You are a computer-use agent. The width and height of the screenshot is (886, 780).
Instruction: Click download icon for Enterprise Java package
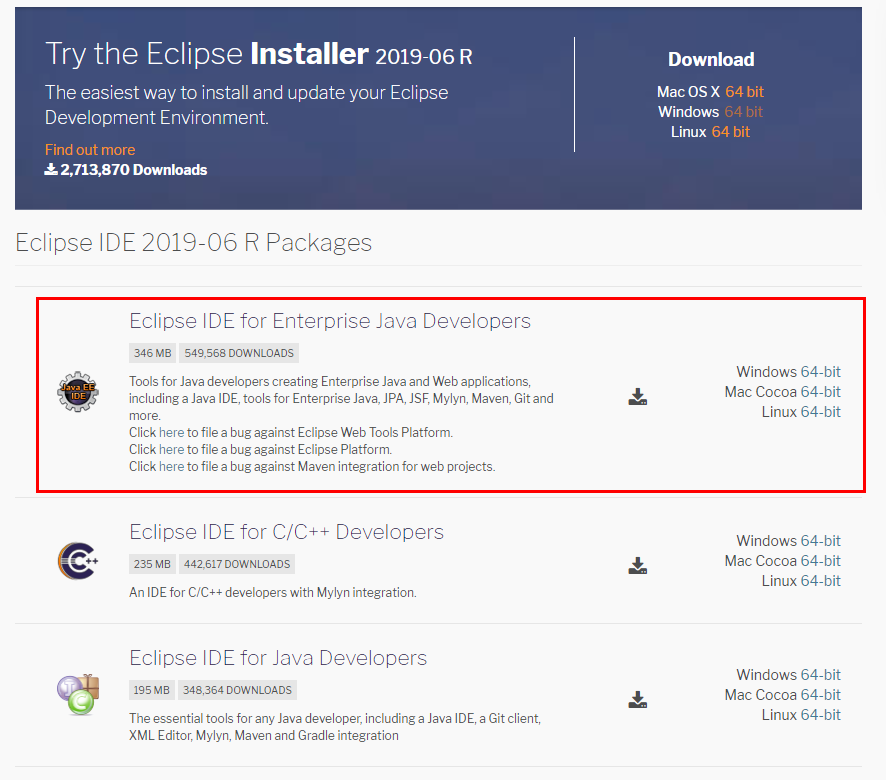[637, 397]
